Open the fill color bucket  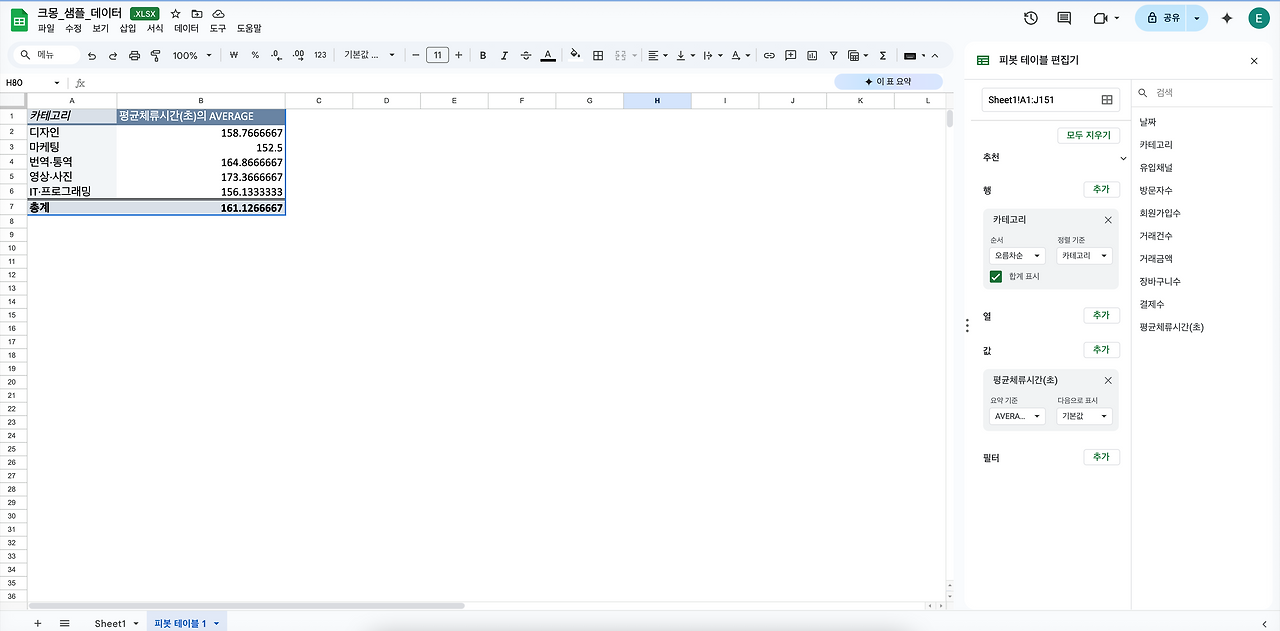pos(575,56)
